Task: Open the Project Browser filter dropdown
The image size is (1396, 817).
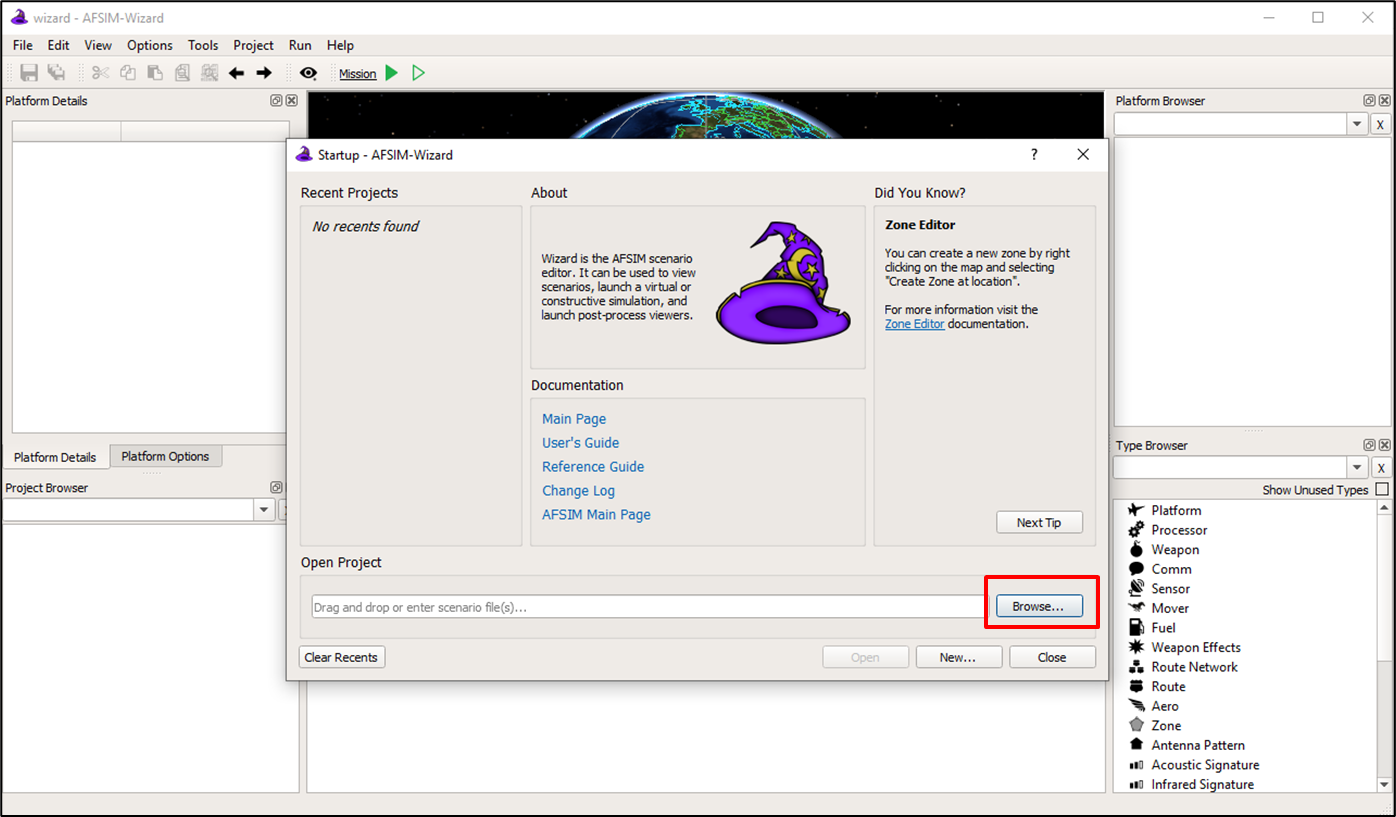Action: click(264, 510)
